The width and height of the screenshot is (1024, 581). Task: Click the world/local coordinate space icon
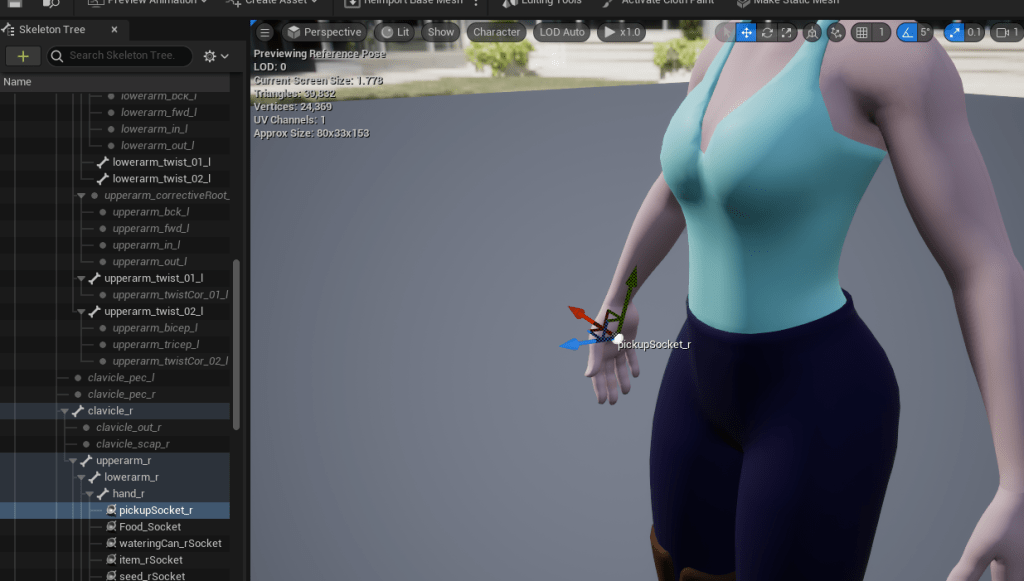click(812, 32)
